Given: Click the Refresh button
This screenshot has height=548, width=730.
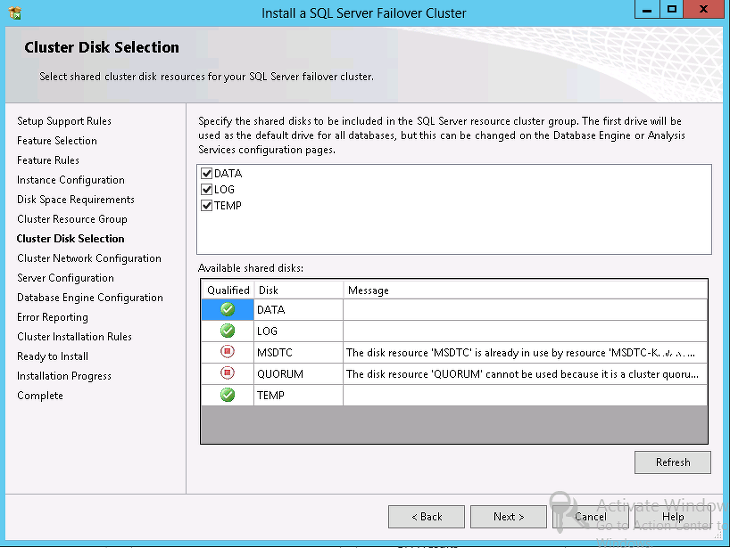Looking at the screenshot, I should 672,462.
